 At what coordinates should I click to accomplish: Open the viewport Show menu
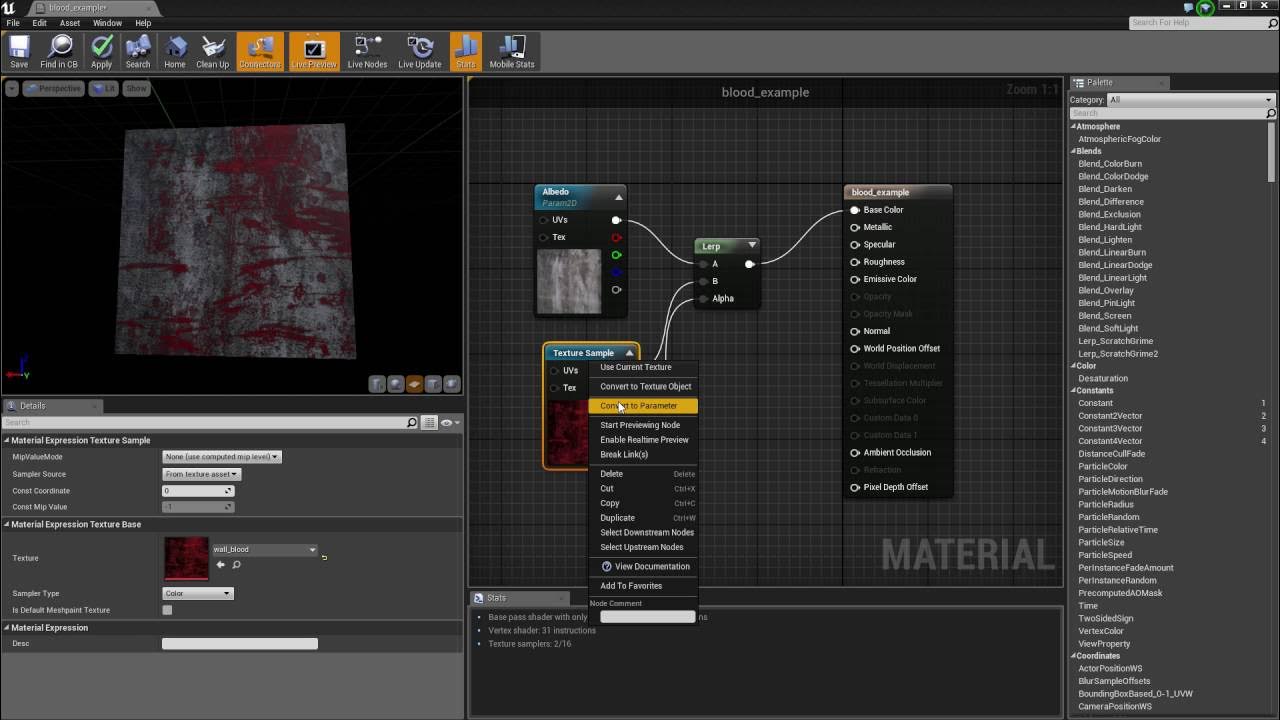pos(136,88)
